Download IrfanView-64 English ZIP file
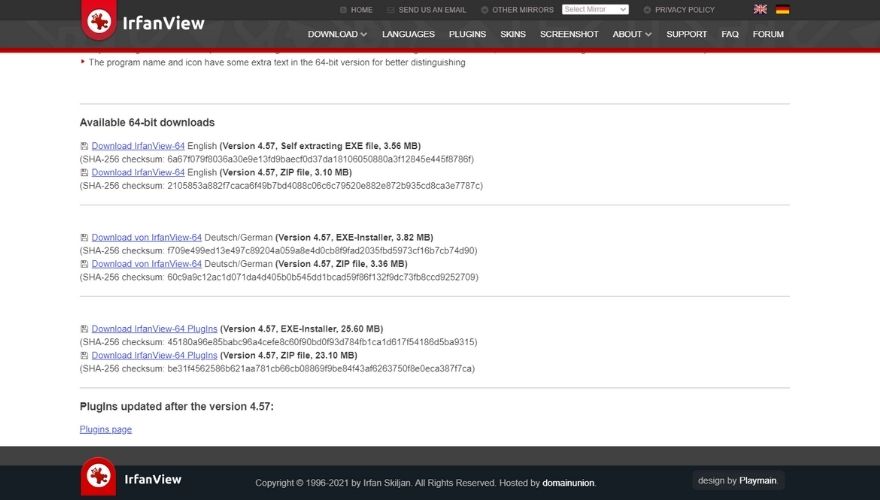Image resolution: width=880 pixels, height=500 pixels. (x=138, y=172)
